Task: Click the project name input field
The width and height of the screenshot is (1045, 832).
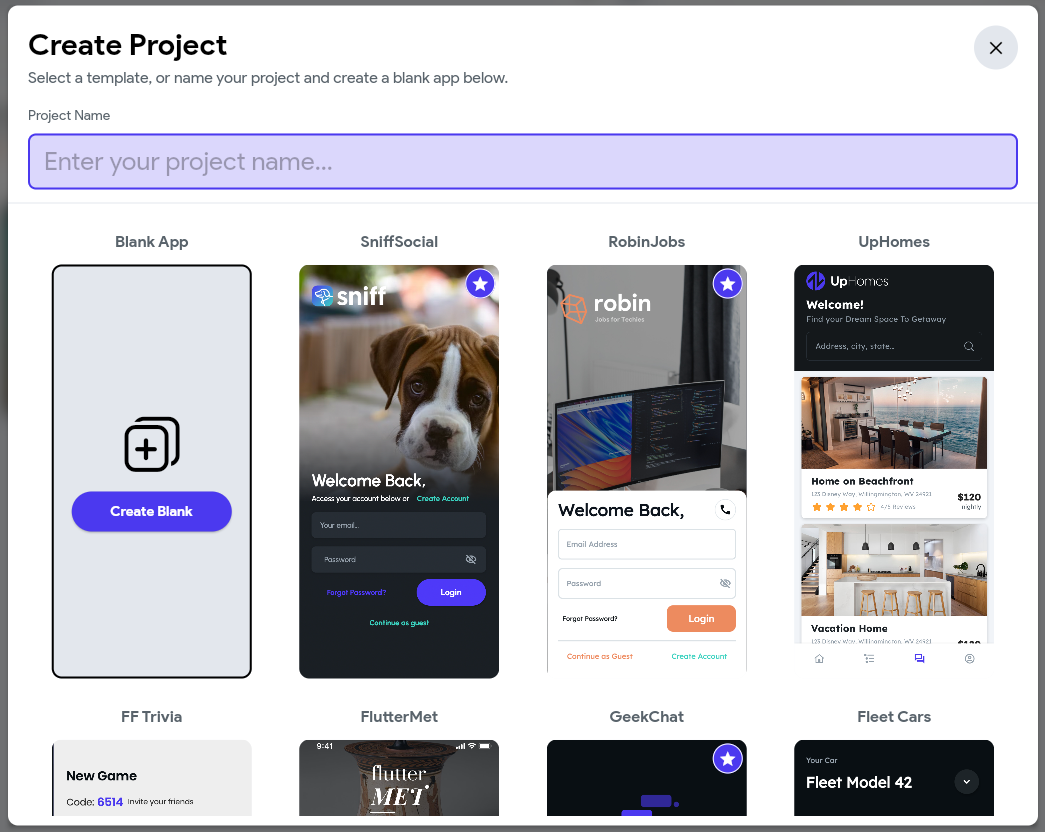Action: (x=522, y=161)
